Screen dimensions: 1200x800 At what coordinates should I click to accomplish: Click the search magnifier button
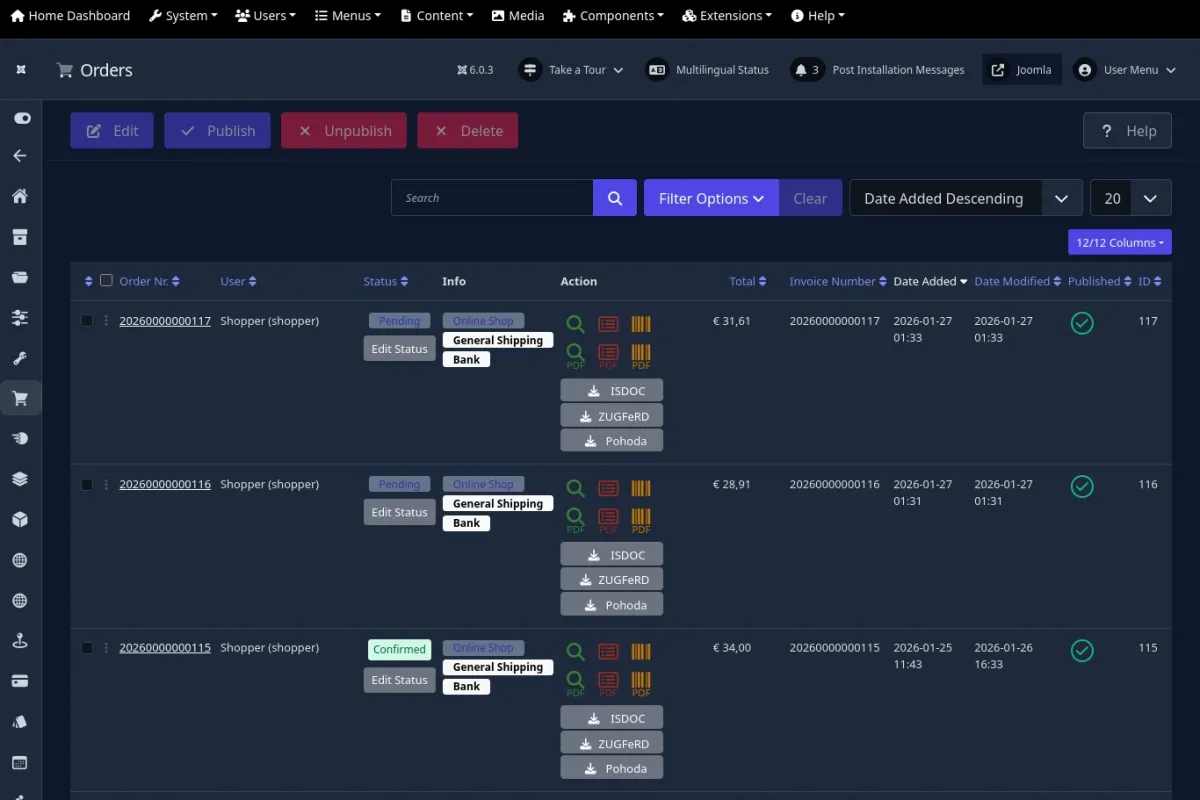pos(615,198)
